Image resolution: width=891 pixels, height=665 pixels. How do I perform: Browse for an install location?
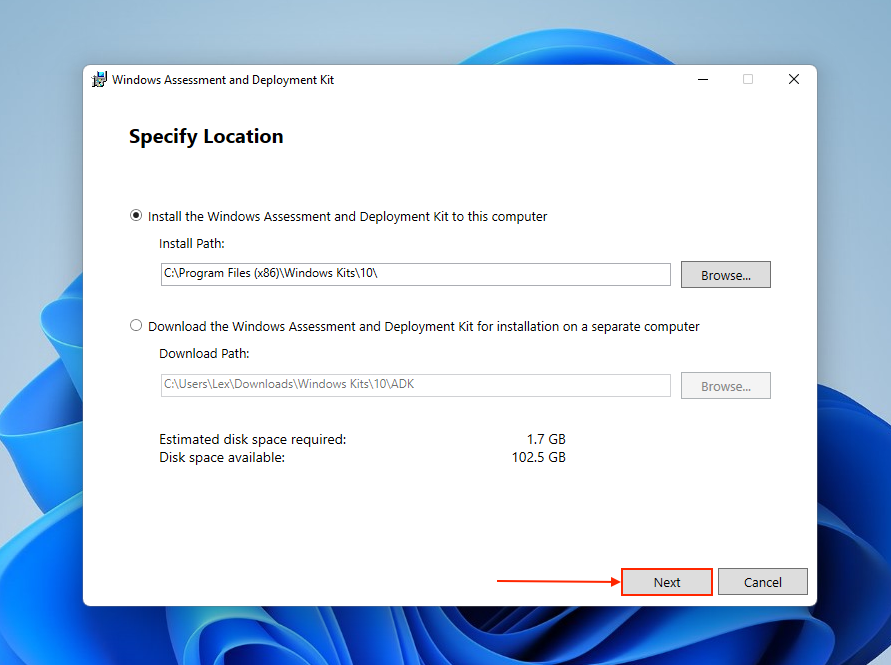tap(725, 274)
